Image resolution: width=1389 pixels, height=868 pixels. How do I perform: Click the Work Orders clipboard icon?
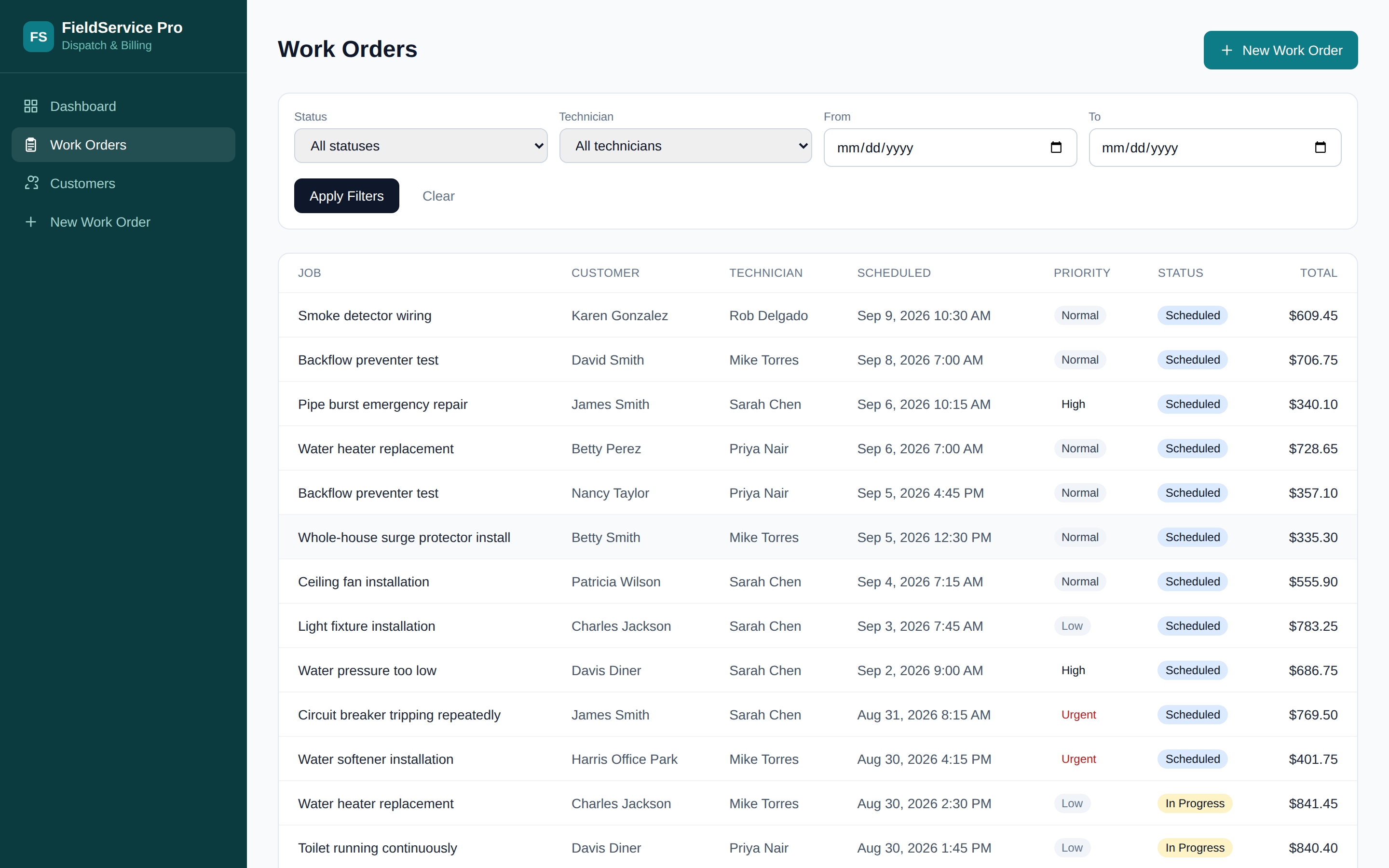coord(31,145)
